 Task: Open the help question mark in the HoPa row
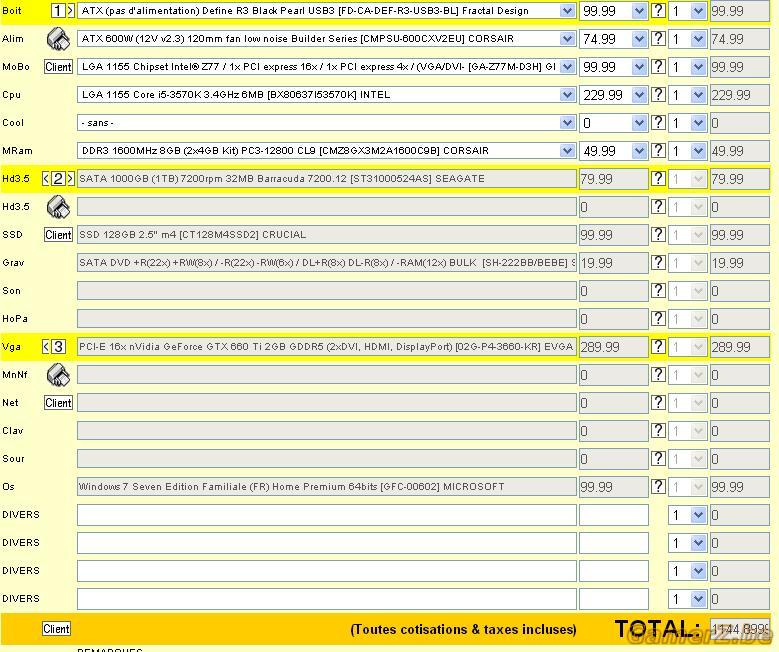click(x=658, y=318)
